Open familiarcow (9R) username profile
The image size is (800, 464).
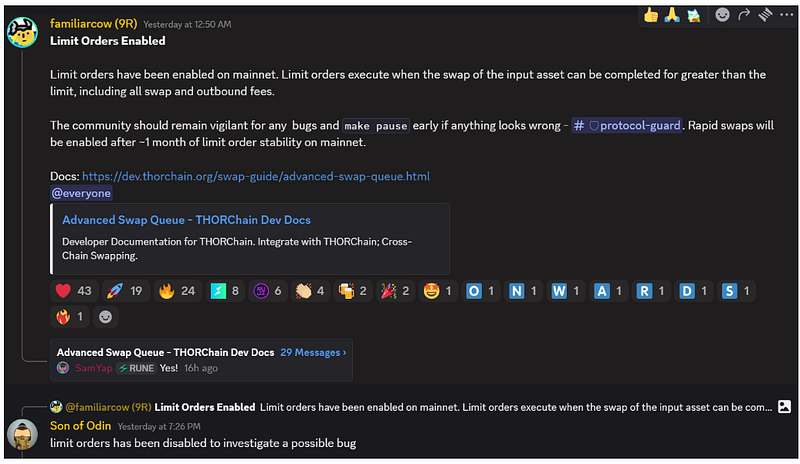(x=93, y=23)
